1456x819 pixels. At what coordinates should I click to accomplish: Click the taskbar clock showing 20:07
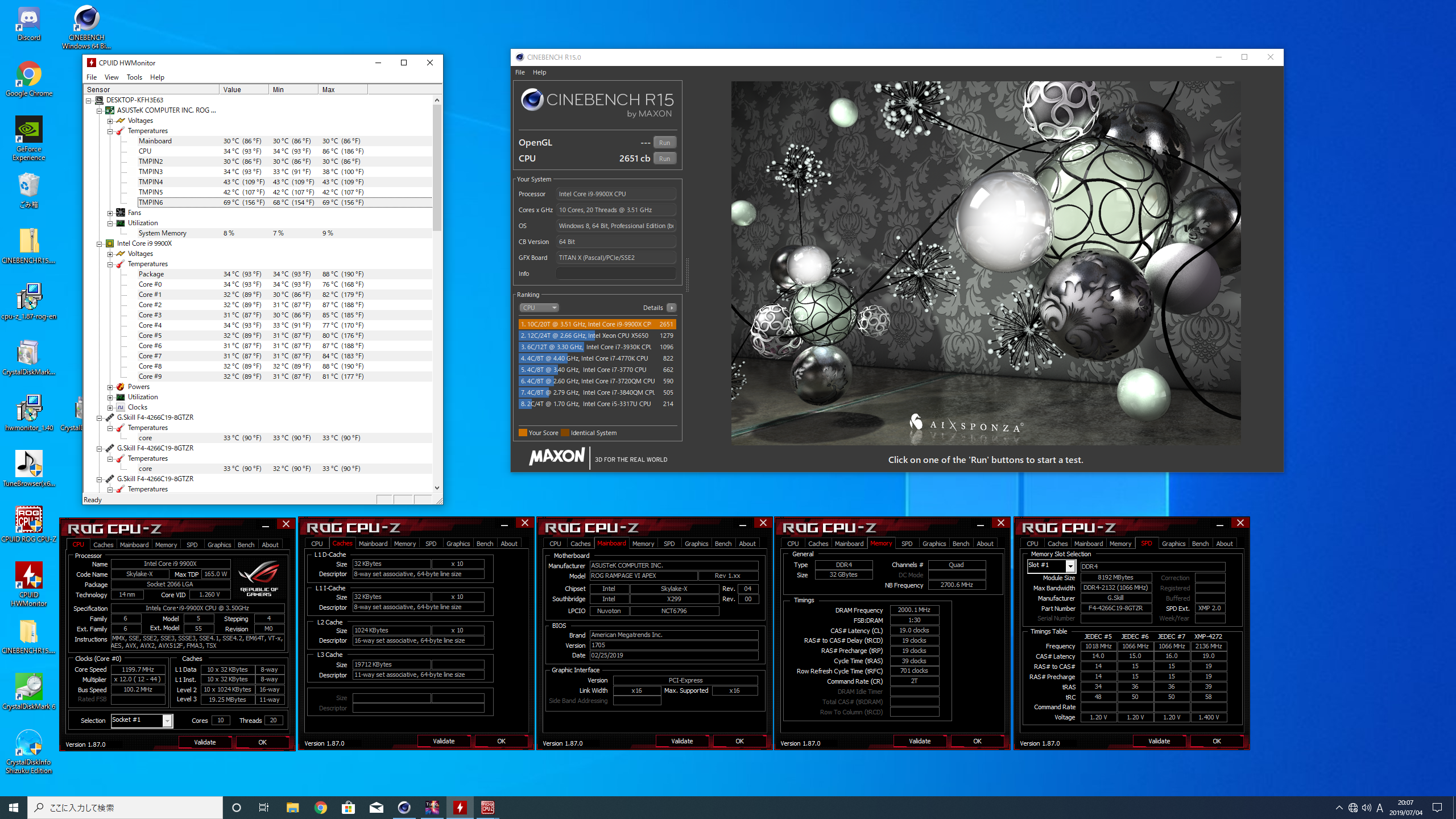coord(1405,808)
